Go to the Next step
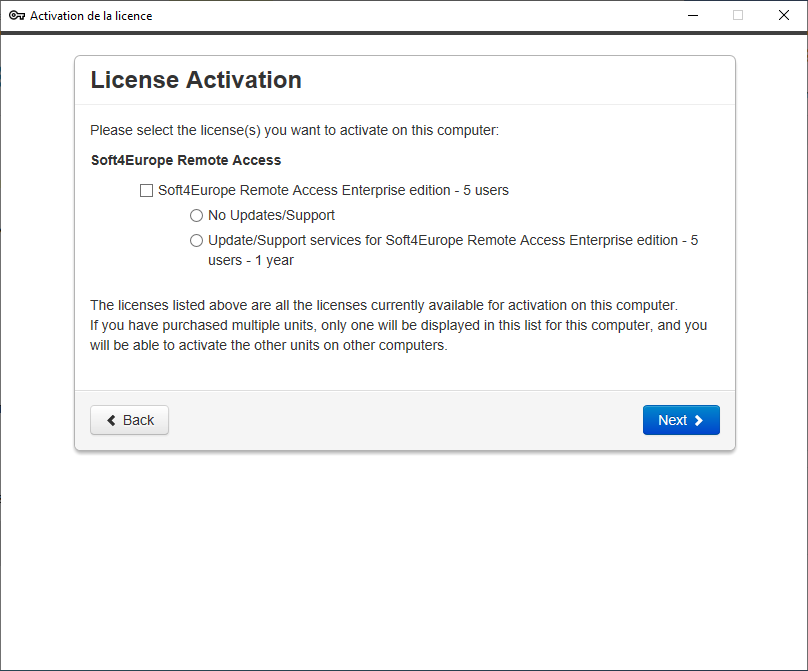808x671 pixels. pyautogui.click(x=681, y=420)
